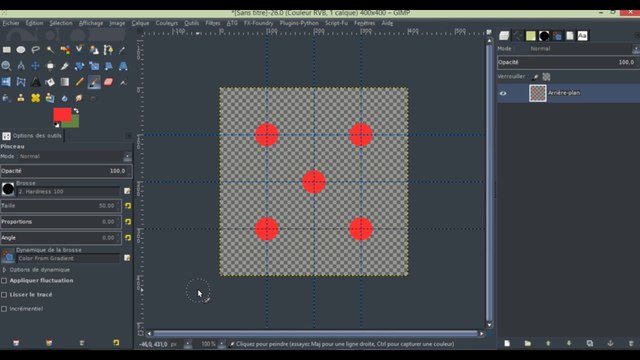Select the Cage Transform tool
The image size is (640, 360).
pos(21,82)
